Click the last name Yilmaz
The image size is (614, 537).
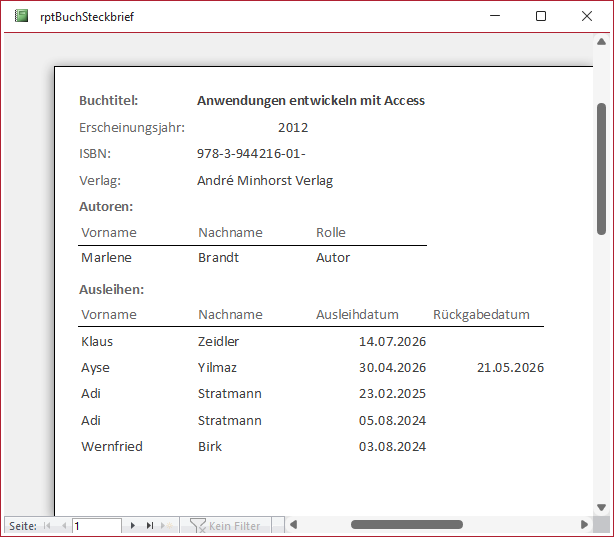pos(217,368)
